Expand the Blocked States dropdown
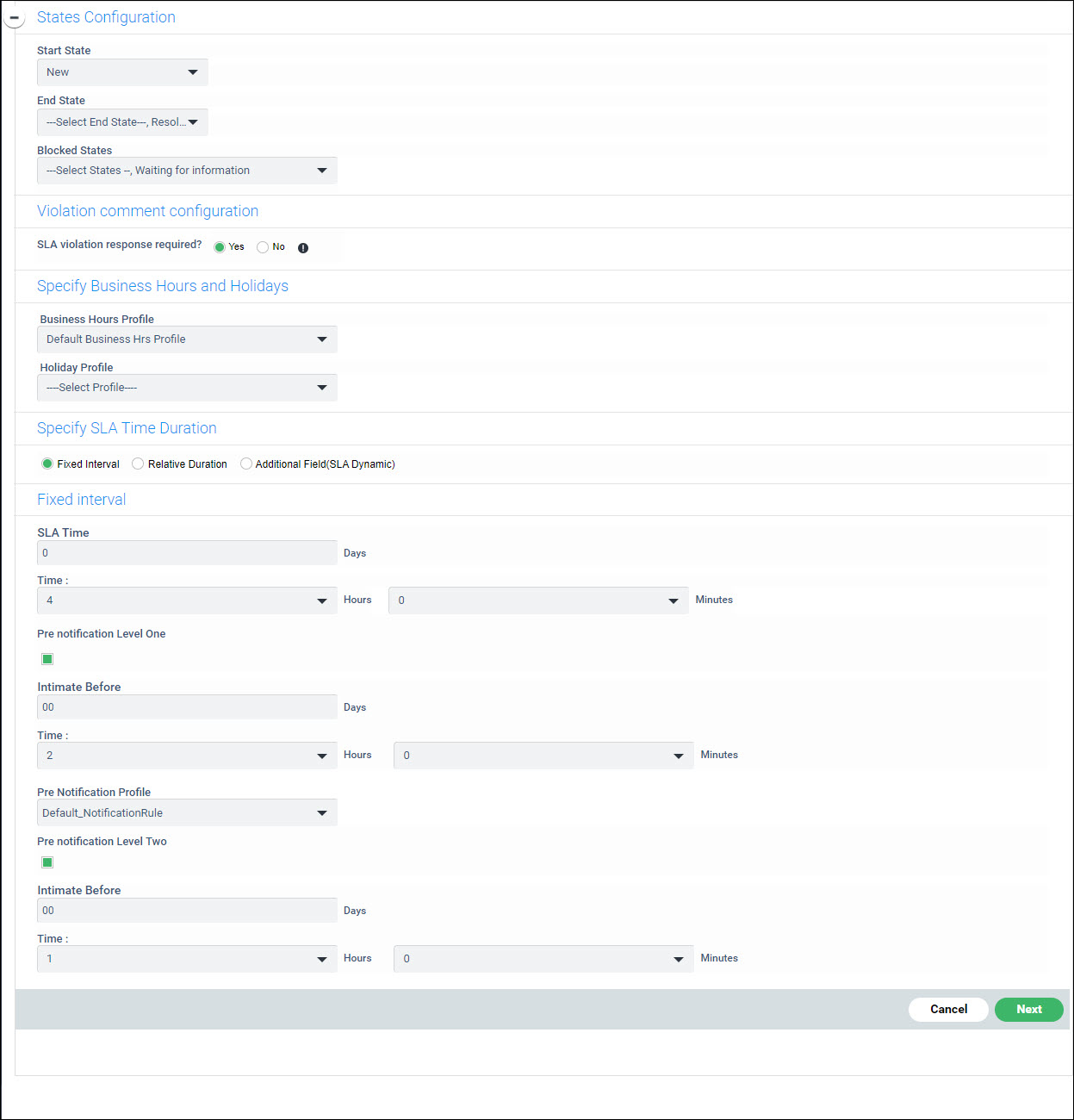 [187, 171]
